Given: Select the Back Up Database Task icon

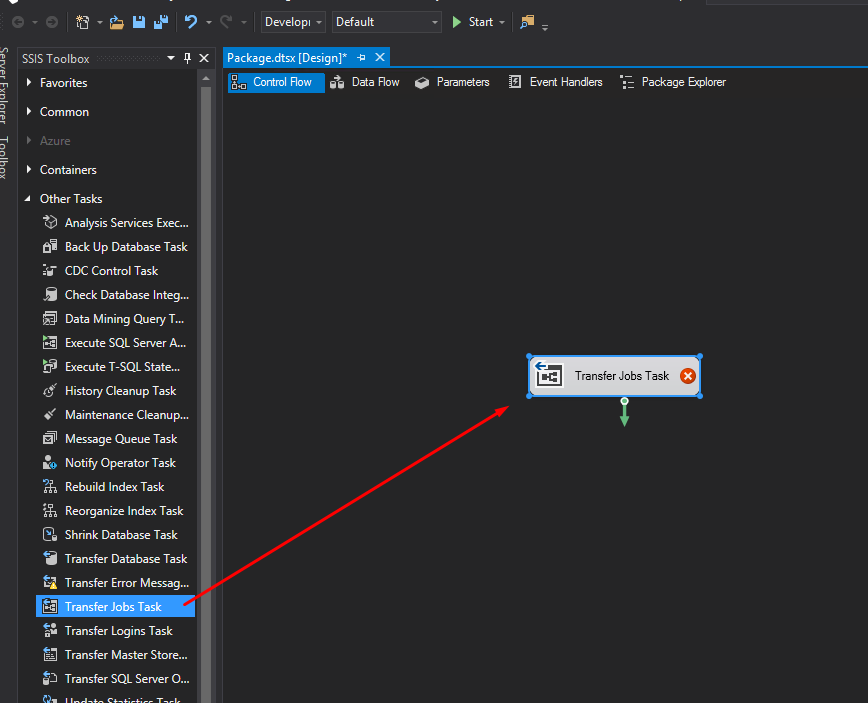Looking at the screenshot, I should point(50,247).
